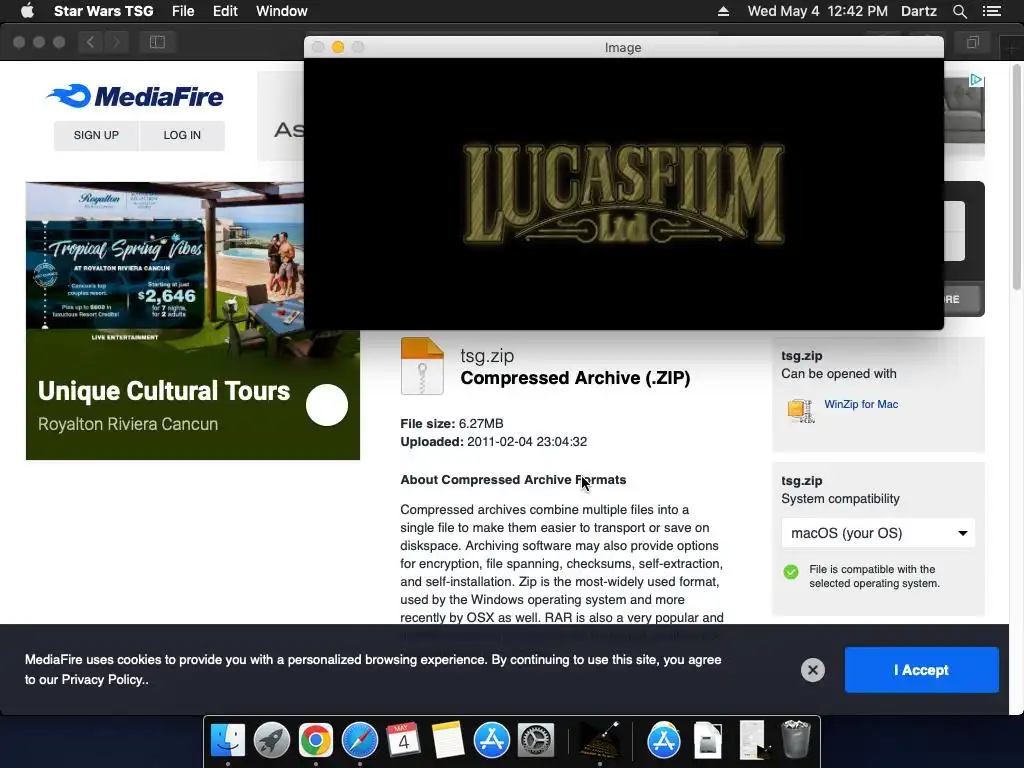Click the System compatibility label
The image size is (1024, 768).
pyautogui.click(x=840, y=499)
